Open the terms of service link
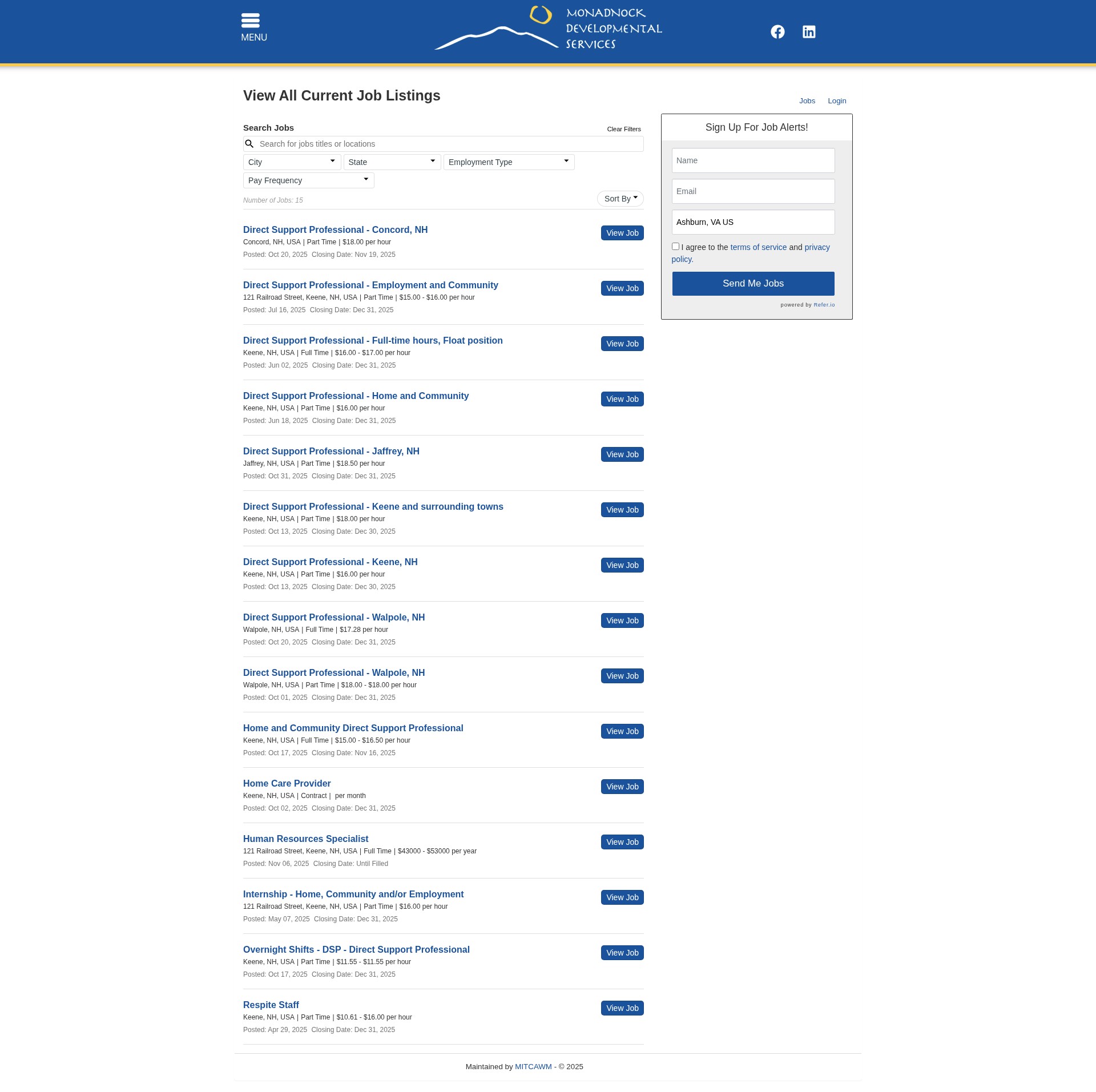The image size is (1096, 1092). (759, 247)
